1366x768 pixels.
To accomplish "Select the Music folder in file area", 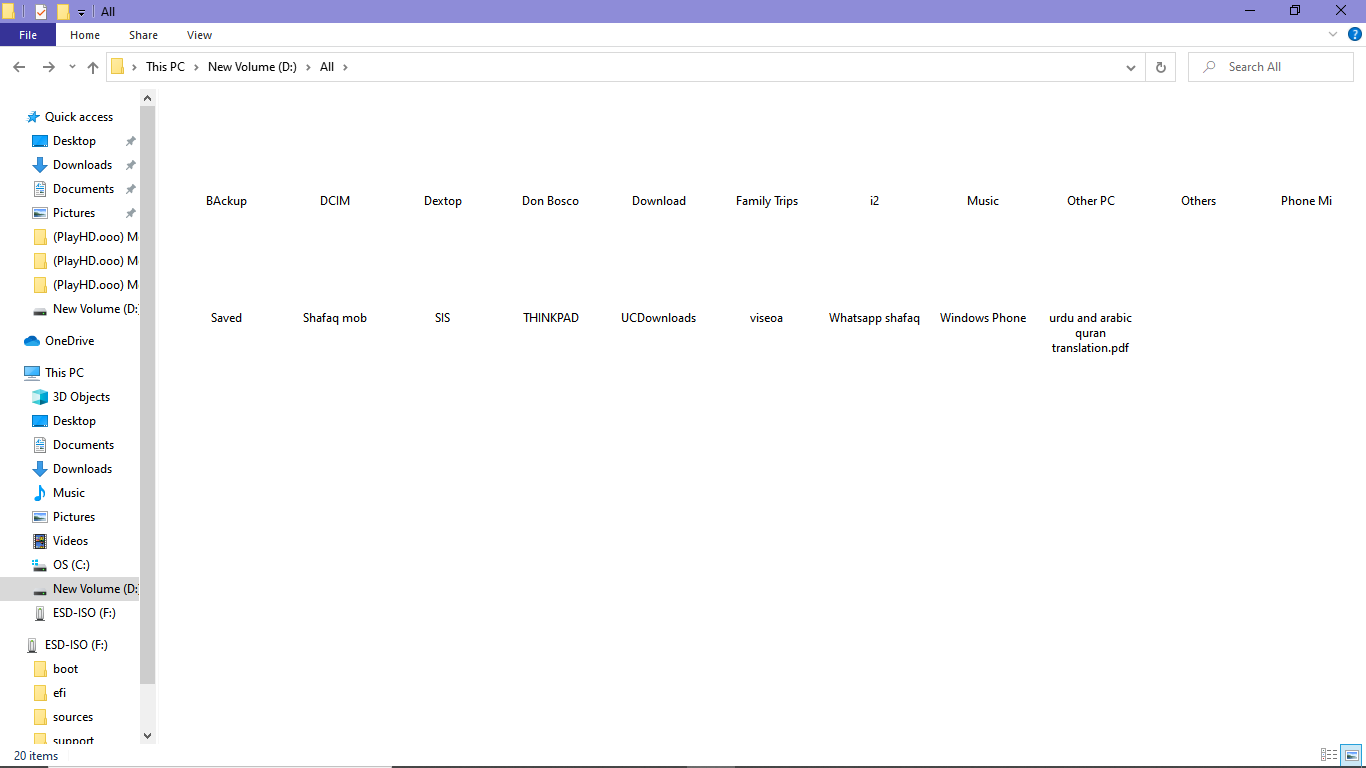I will [983, 201].
